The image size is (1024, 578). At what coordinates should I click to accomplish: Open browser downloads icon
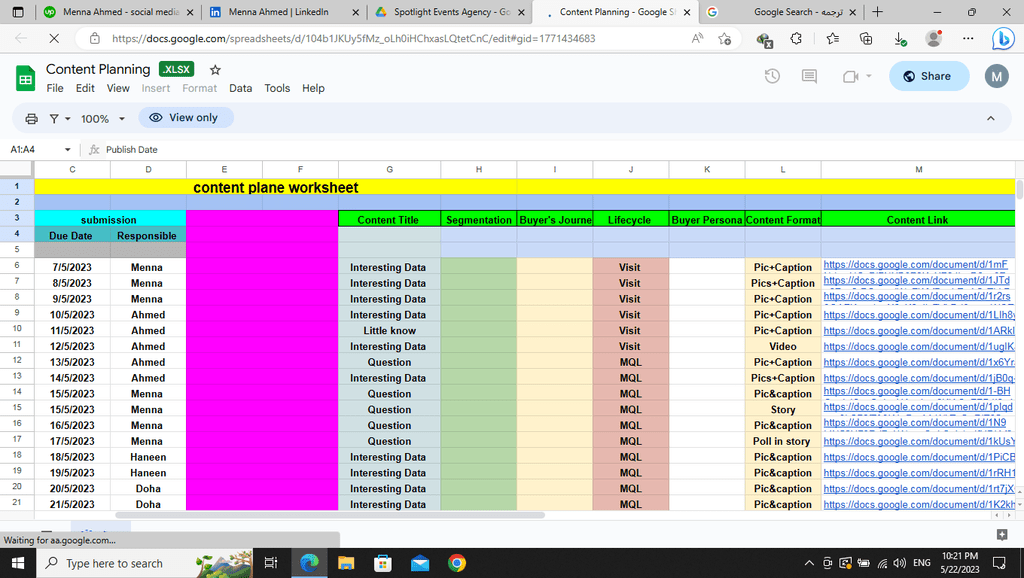[900, 39]
